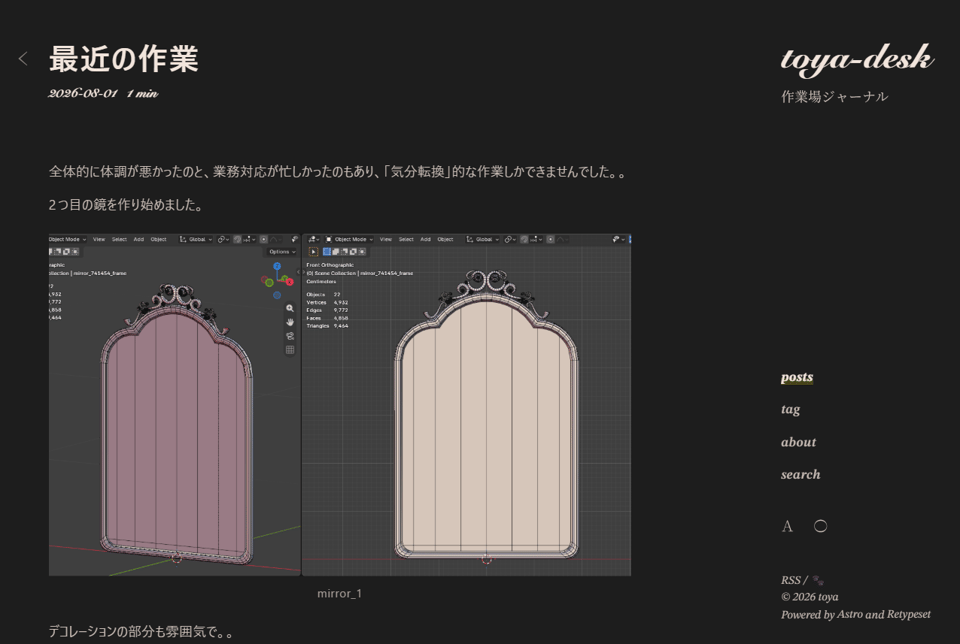Viewport: 960px width, 644px height.
Task: Click the post date 2026-08-01
Action: coord(83,94)
